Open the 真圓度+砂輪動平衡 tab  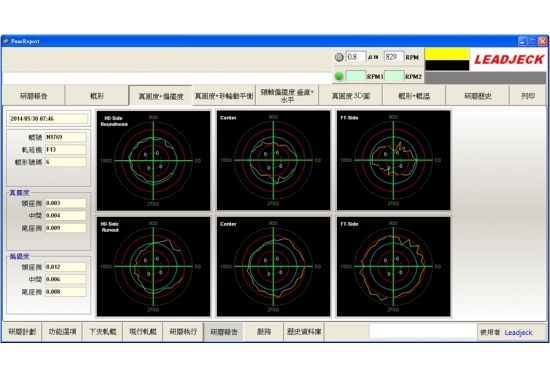(224, 95)
